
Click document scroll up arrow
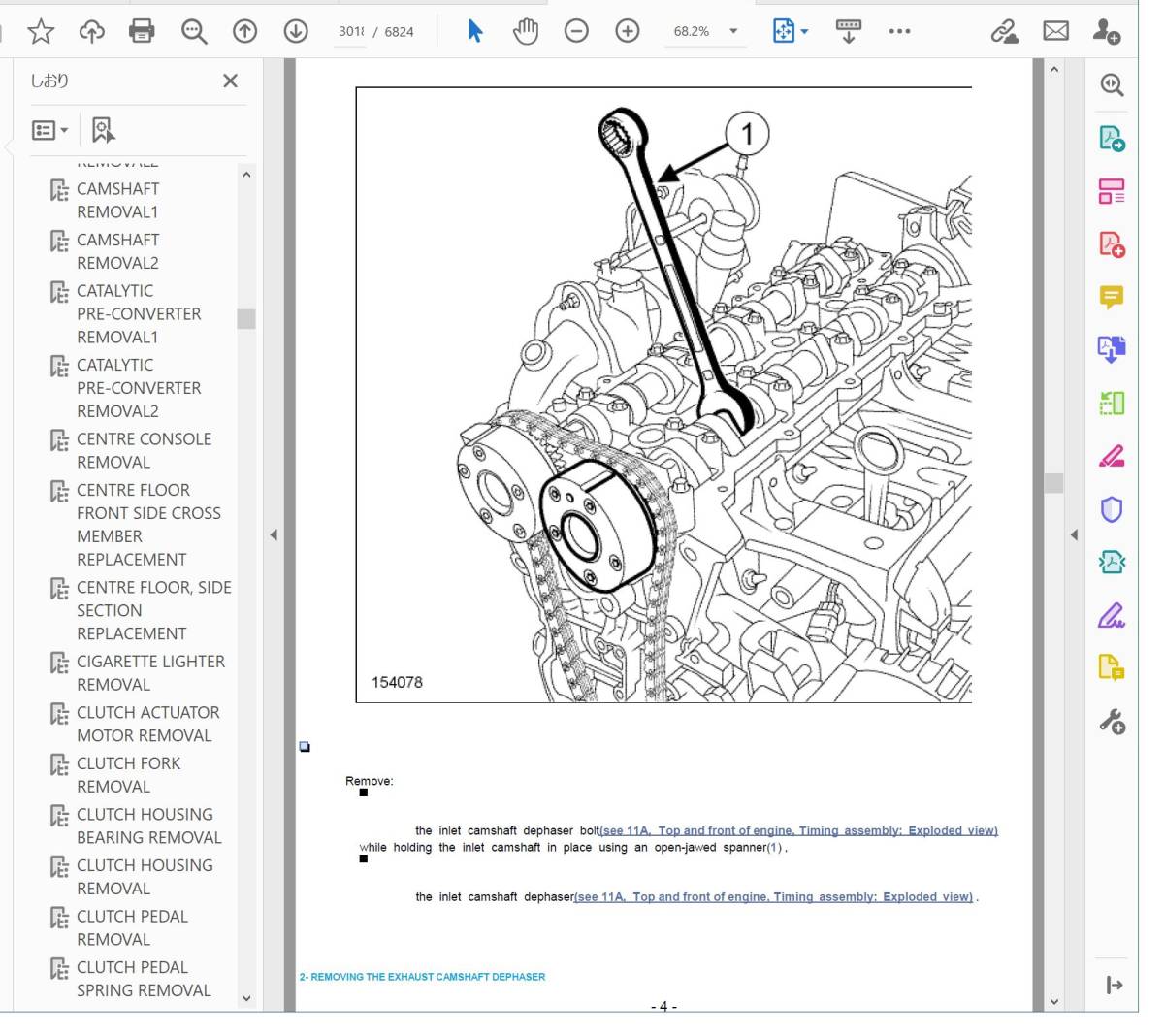(1054, 70)
